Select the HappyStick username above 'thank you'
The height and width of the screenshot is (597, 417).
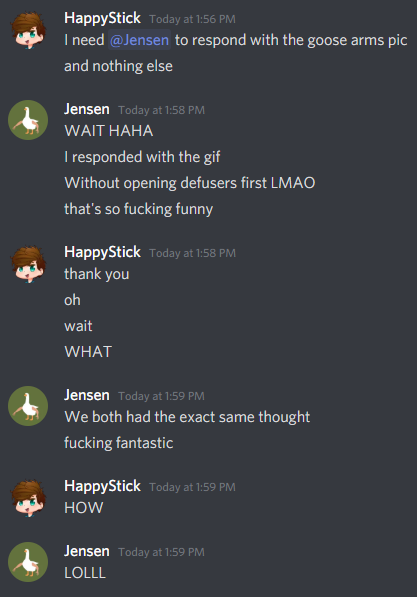point(102,252)
